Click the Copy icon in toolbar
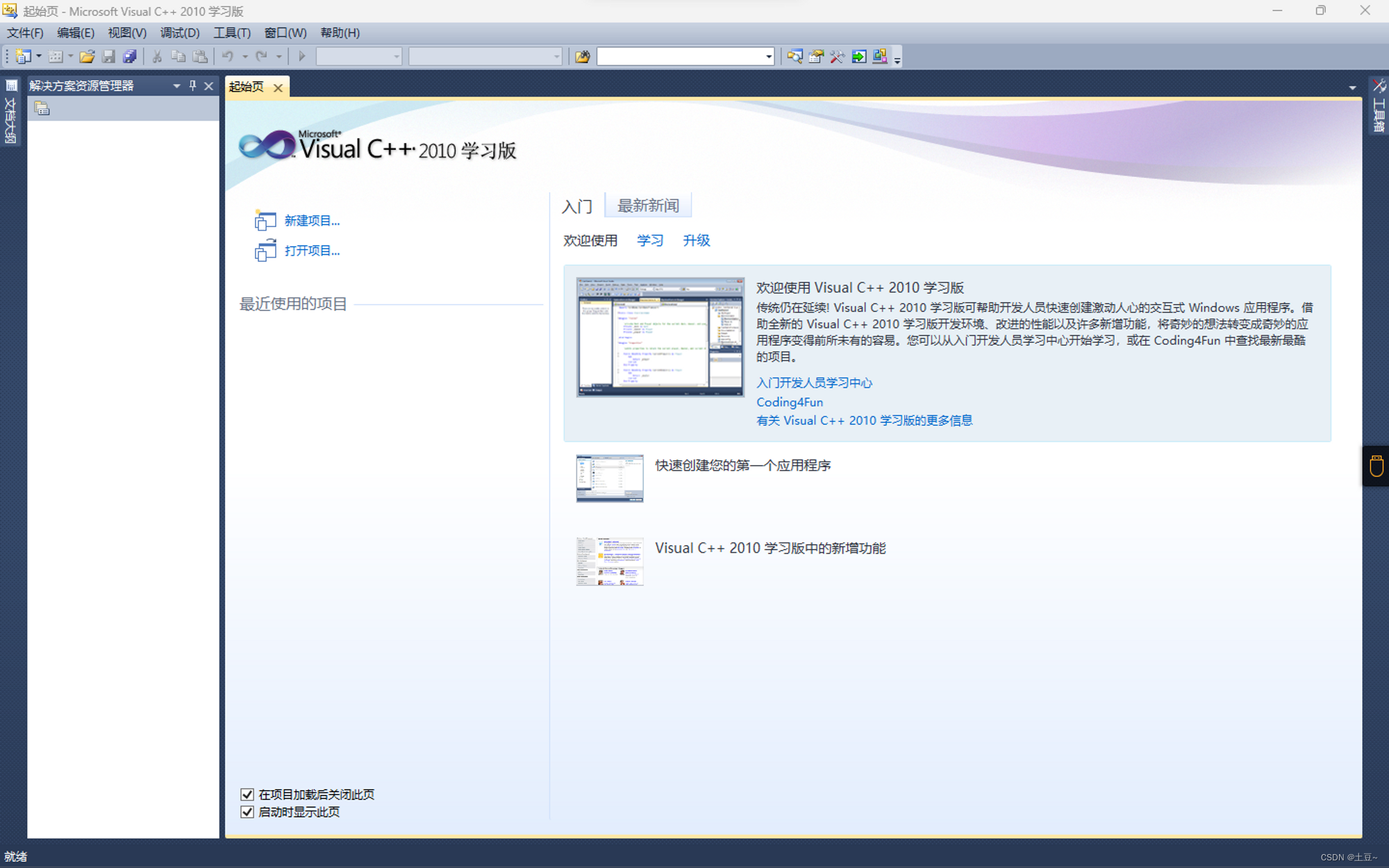This screenshot has height=868, width=1389. [178, 56]
